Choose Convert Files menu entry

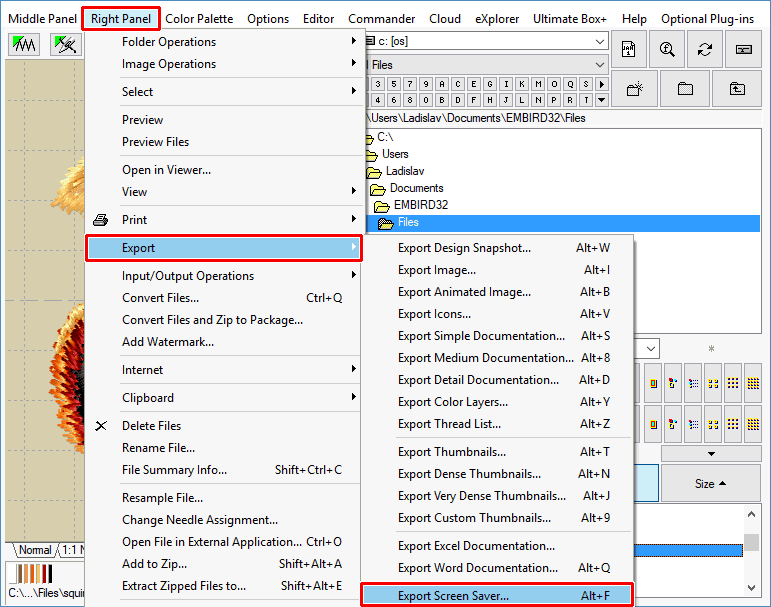tap(225, 298)
